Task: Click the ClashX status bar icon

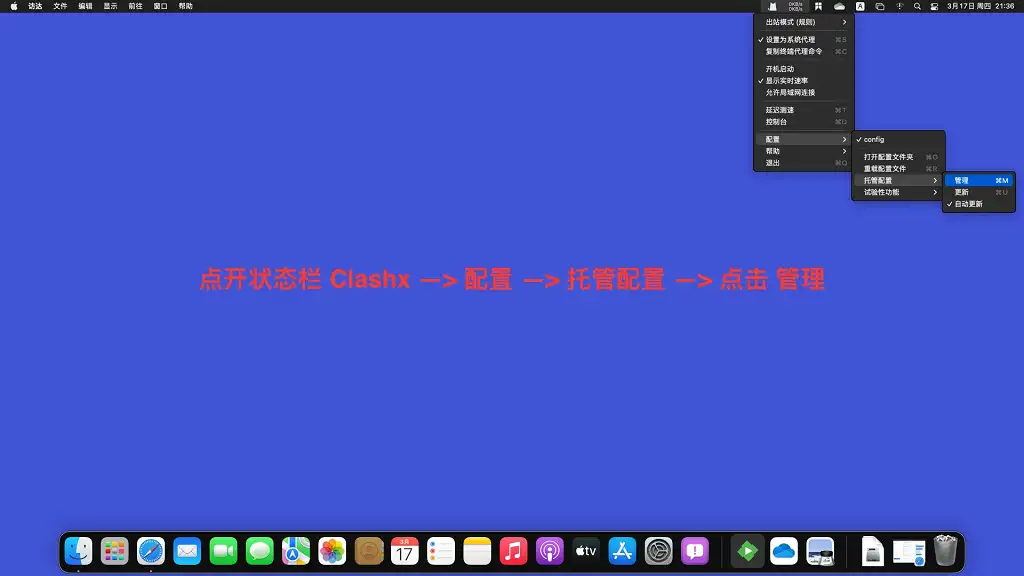Action: click(771, 6)
